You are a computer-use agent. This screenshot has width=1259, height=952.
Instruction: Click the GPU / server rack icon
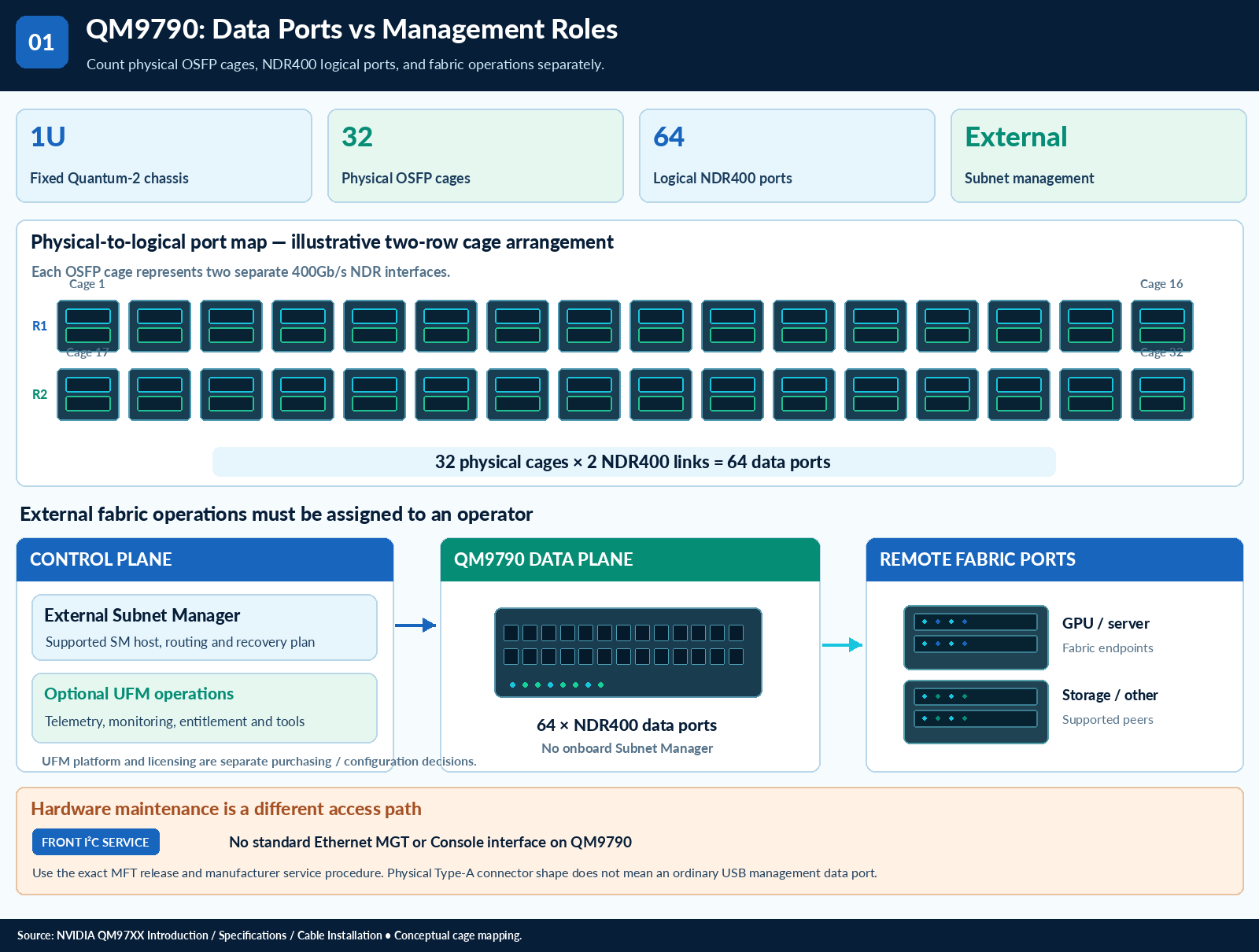(976, 637)
